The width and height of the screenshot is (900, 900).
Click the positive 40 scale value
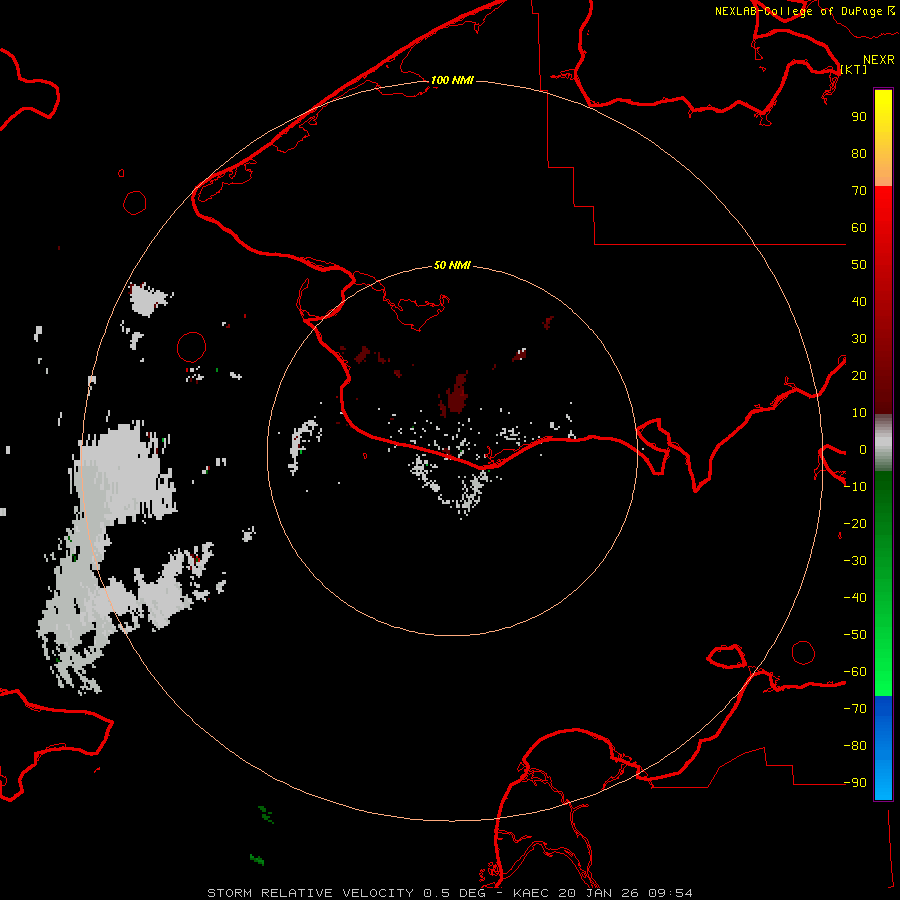[x=859, y=302]
